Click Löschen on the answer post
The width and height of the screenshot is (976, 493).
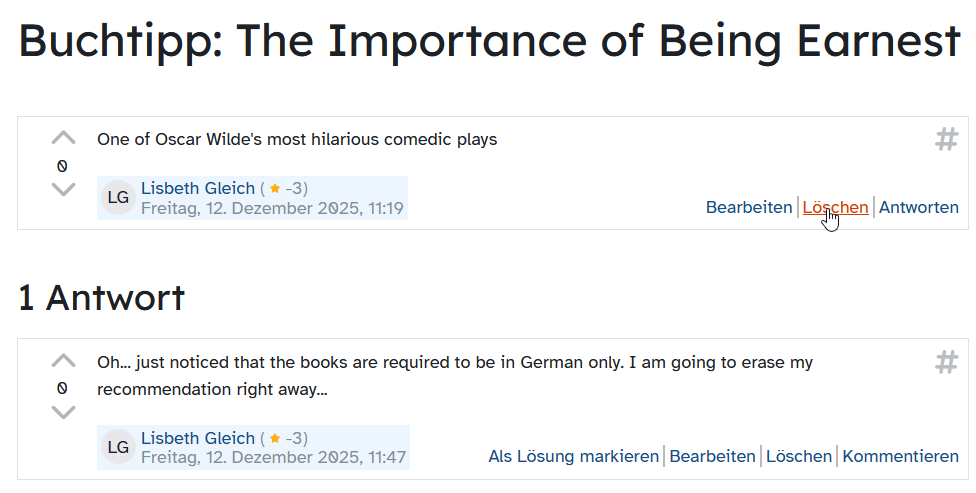tap(798, 456)
